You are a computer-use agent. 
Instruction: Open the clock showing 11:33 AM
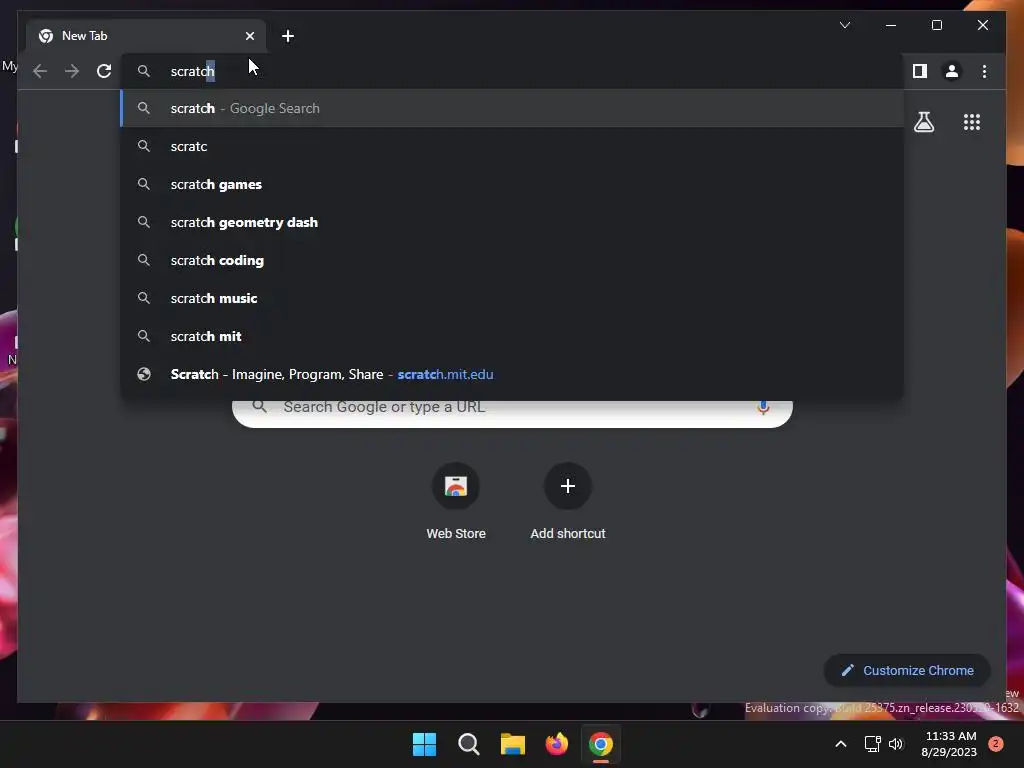949,744
